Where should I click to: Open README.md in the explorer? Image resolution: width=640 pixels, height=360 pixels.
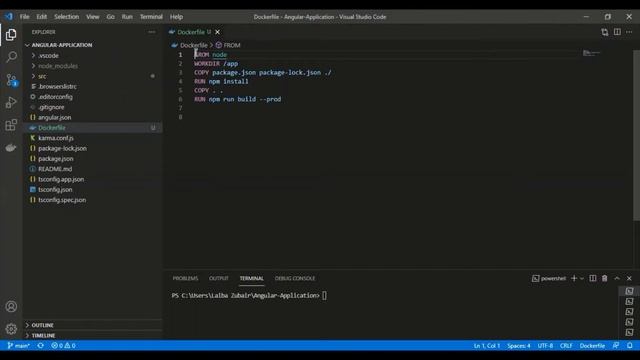click(x=55, y=169)
